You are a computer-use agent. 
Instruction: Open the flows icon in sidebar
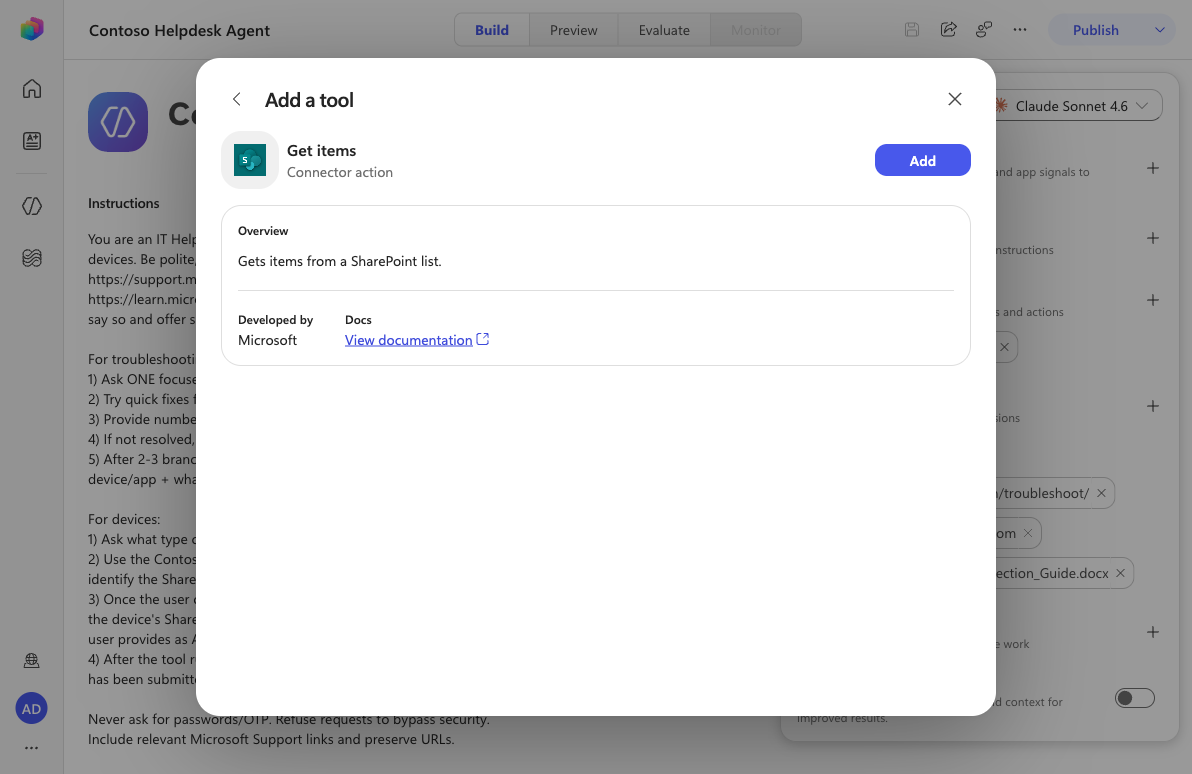coord(32,258)
